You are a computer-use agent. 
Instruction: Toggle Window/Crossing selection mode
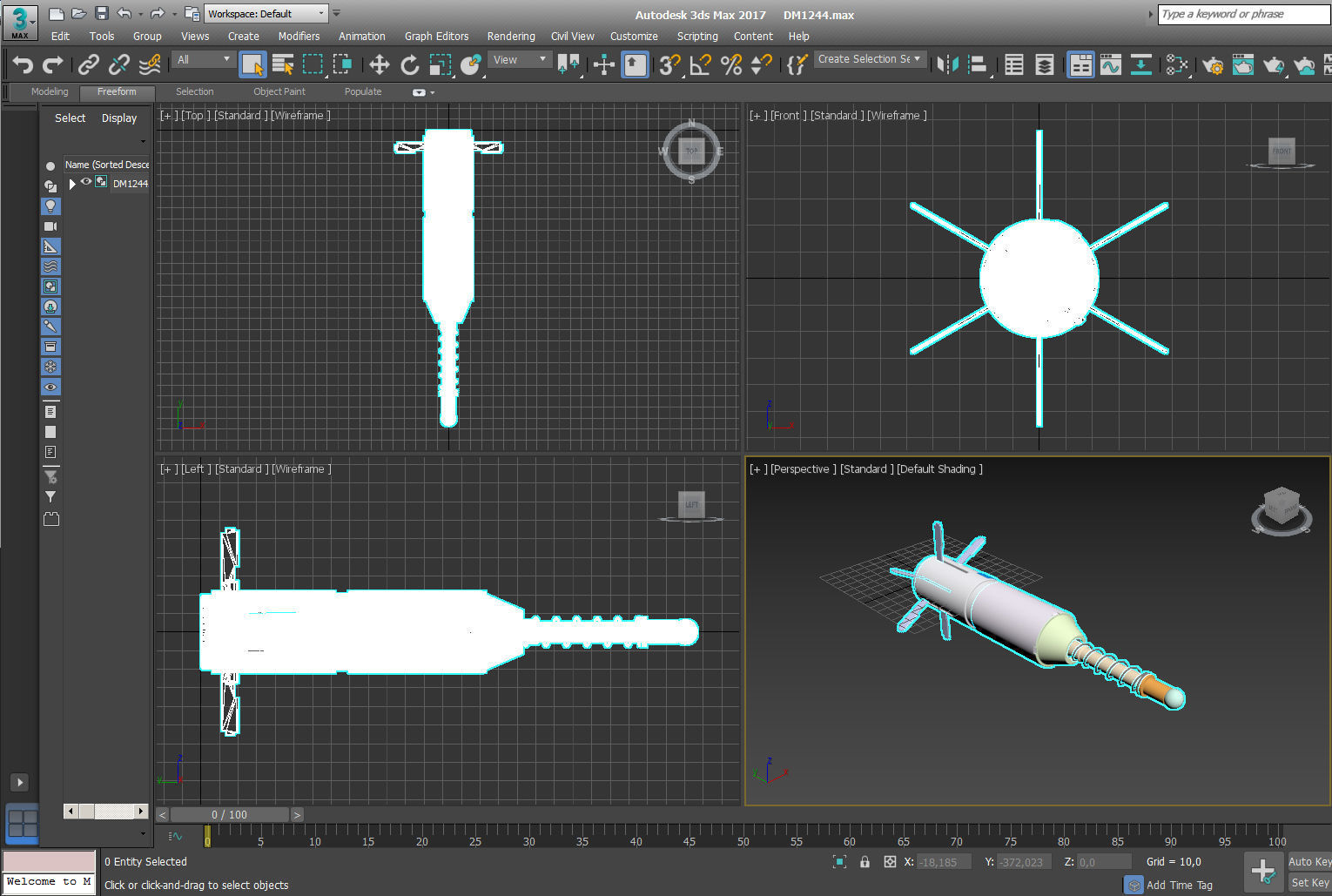343,64
